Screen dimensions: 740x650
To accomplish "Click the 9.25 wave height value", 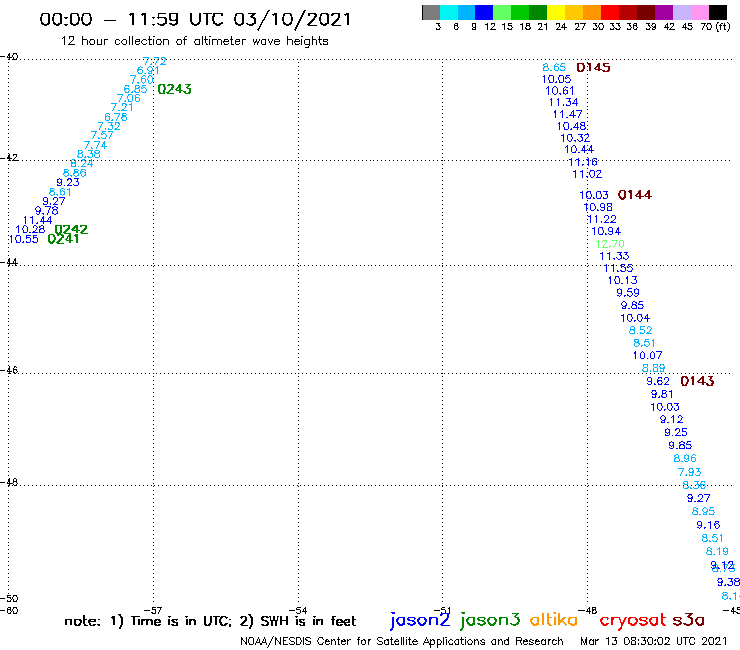I will [x=676, y=432].
